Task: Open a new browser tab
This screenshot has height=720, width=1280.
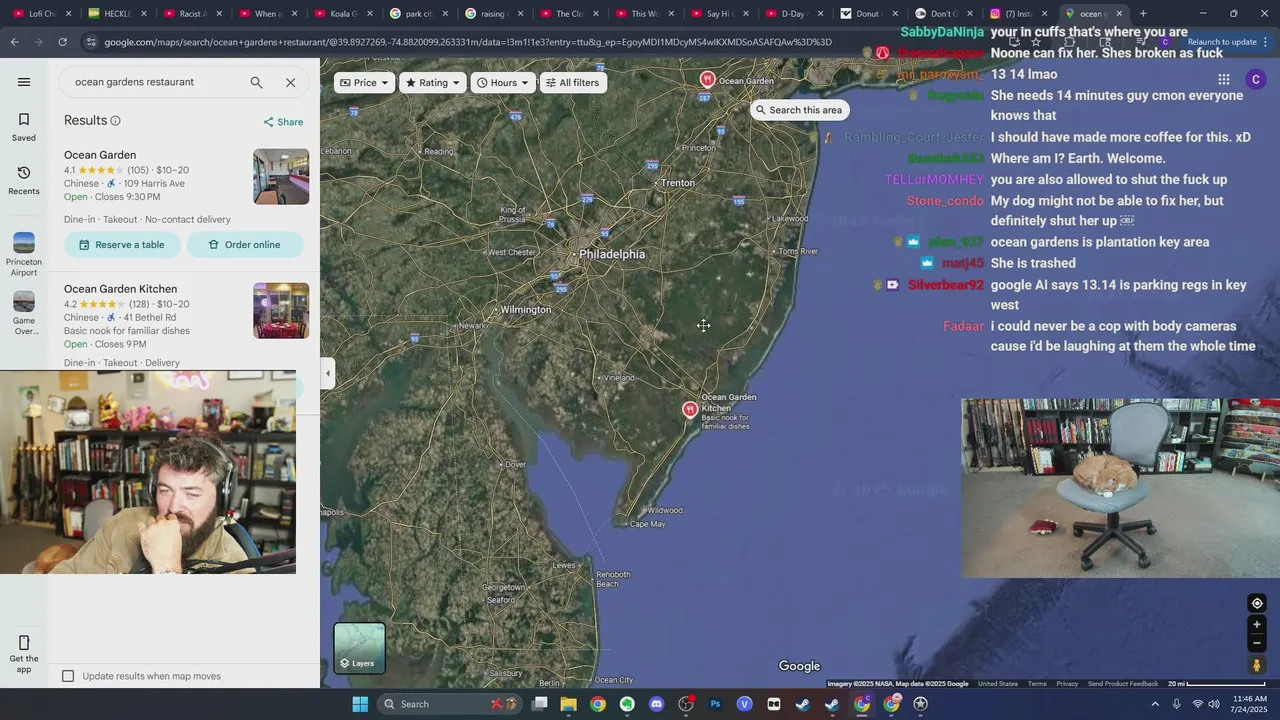Action: (x=1143, y=14)
